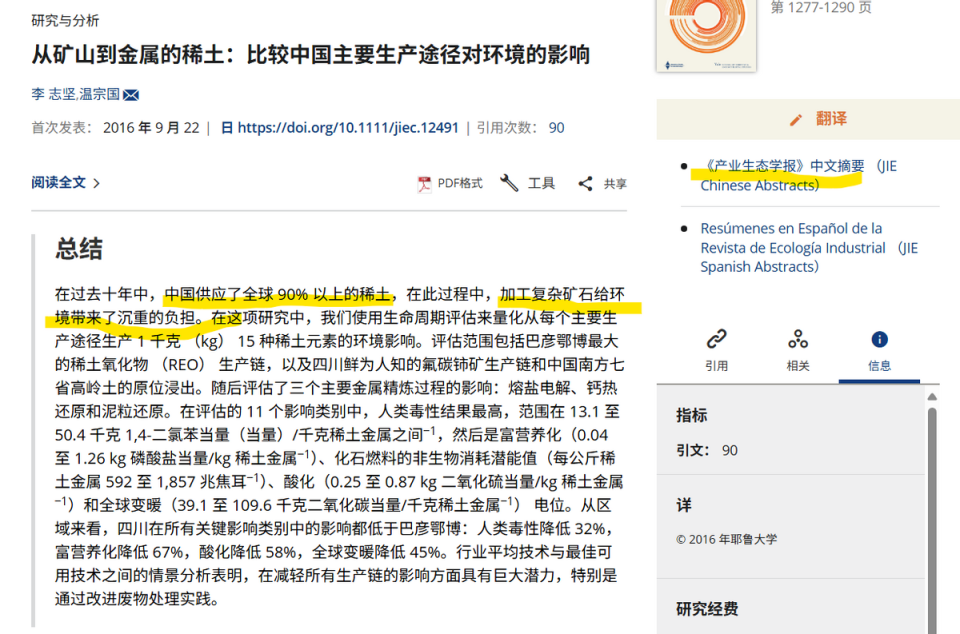This screenshot has width=960, height=634.
Task: Click the email envelope icon beside 温宗国
Action: pos(131,95)
